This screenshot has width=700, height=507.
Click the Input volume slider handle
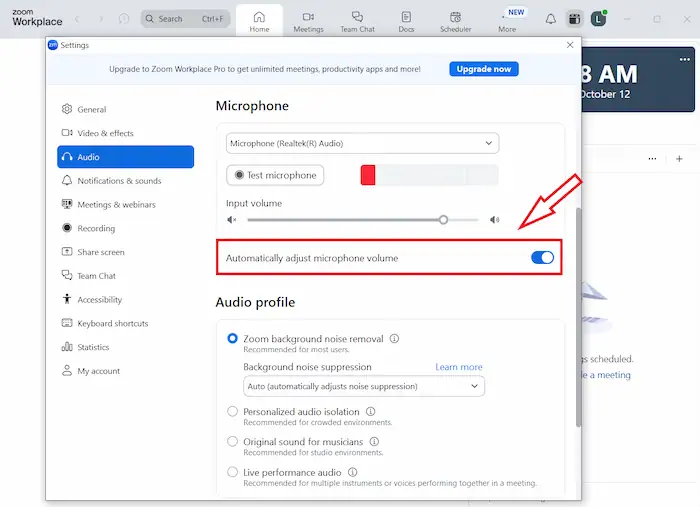point(443,220)
